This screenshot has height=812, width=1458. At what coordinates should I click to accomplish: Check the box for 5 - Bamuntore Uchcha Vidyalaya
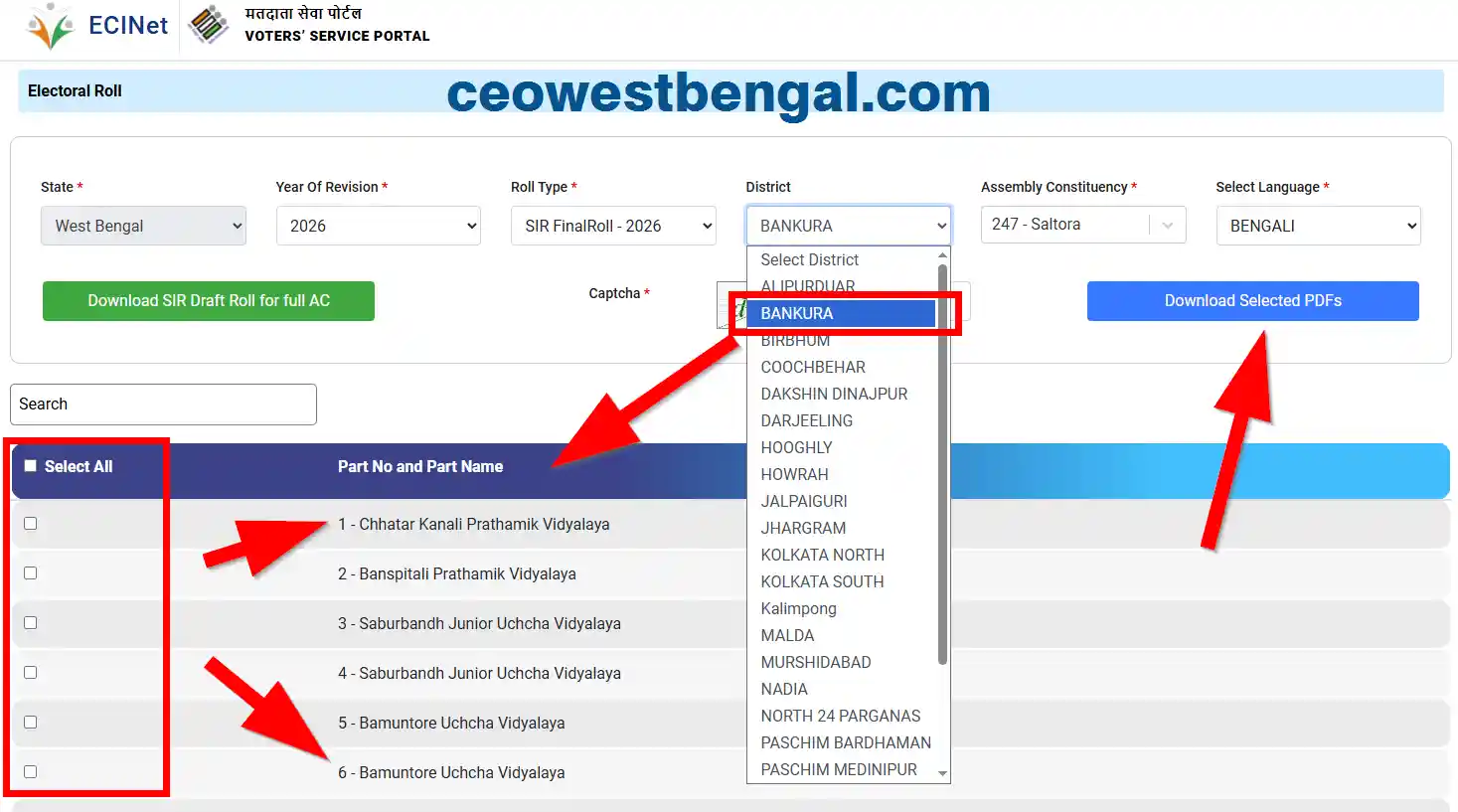[31, 723]
